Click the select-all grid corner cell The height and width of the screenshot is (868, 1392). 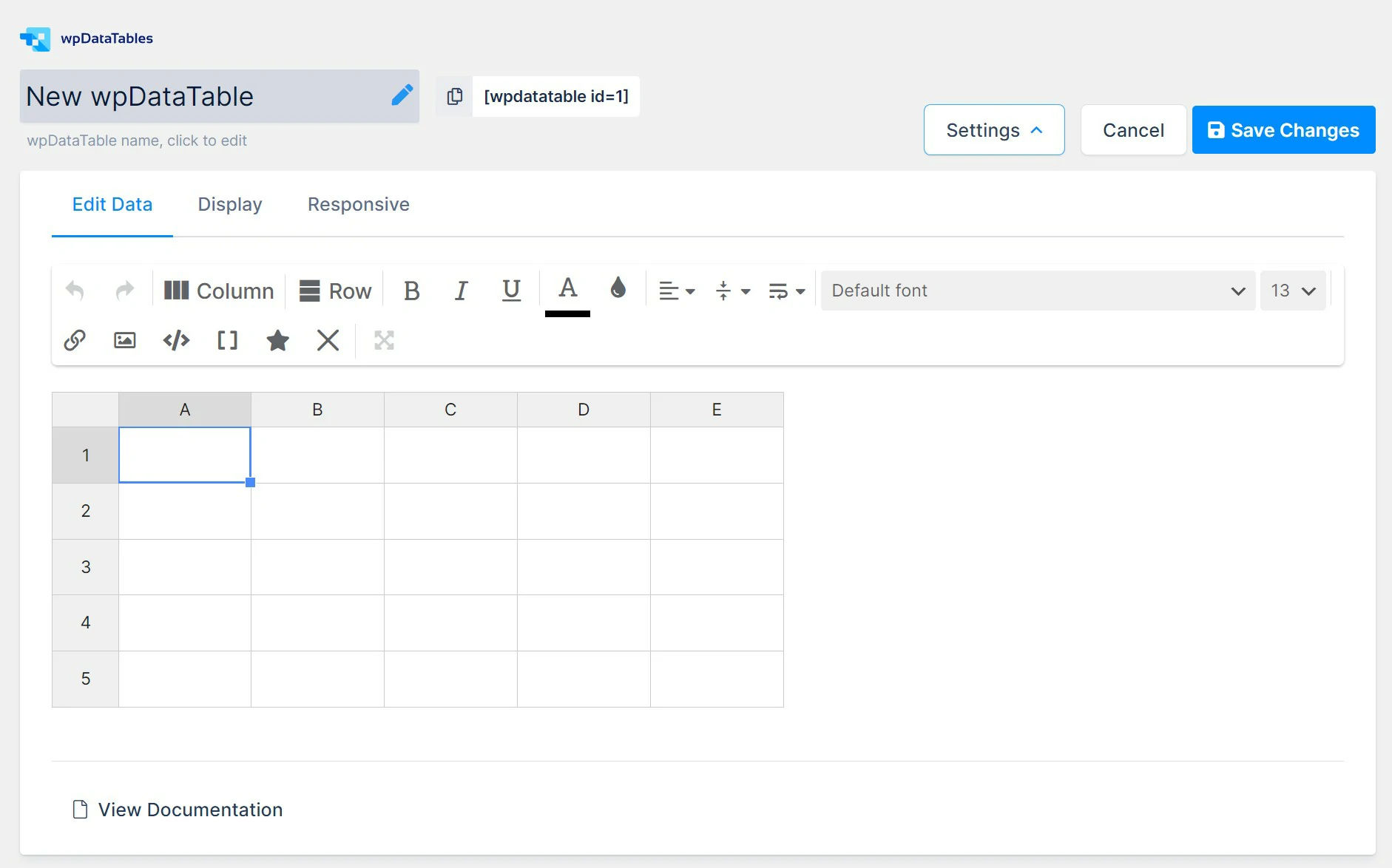86,410
